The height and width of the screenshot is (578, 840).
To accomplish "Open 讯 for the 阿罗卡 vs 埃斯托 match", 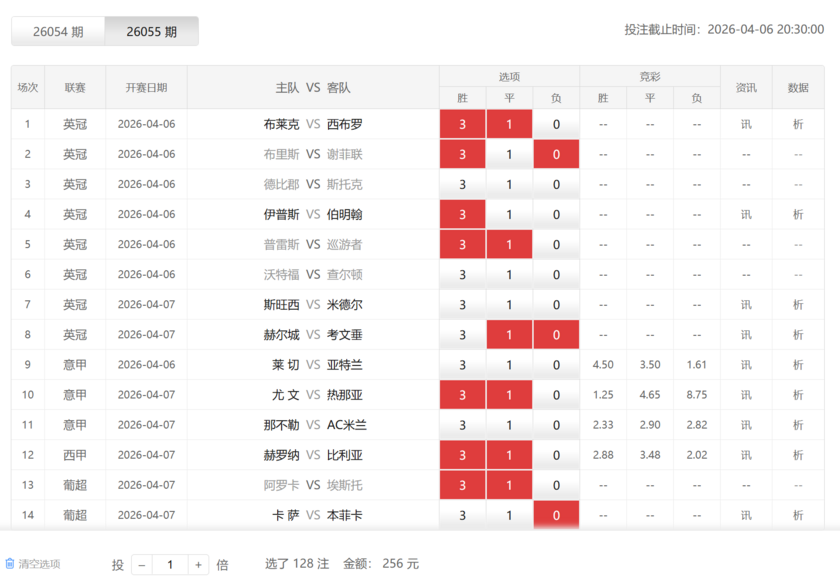I will click(x=745, y=485).
